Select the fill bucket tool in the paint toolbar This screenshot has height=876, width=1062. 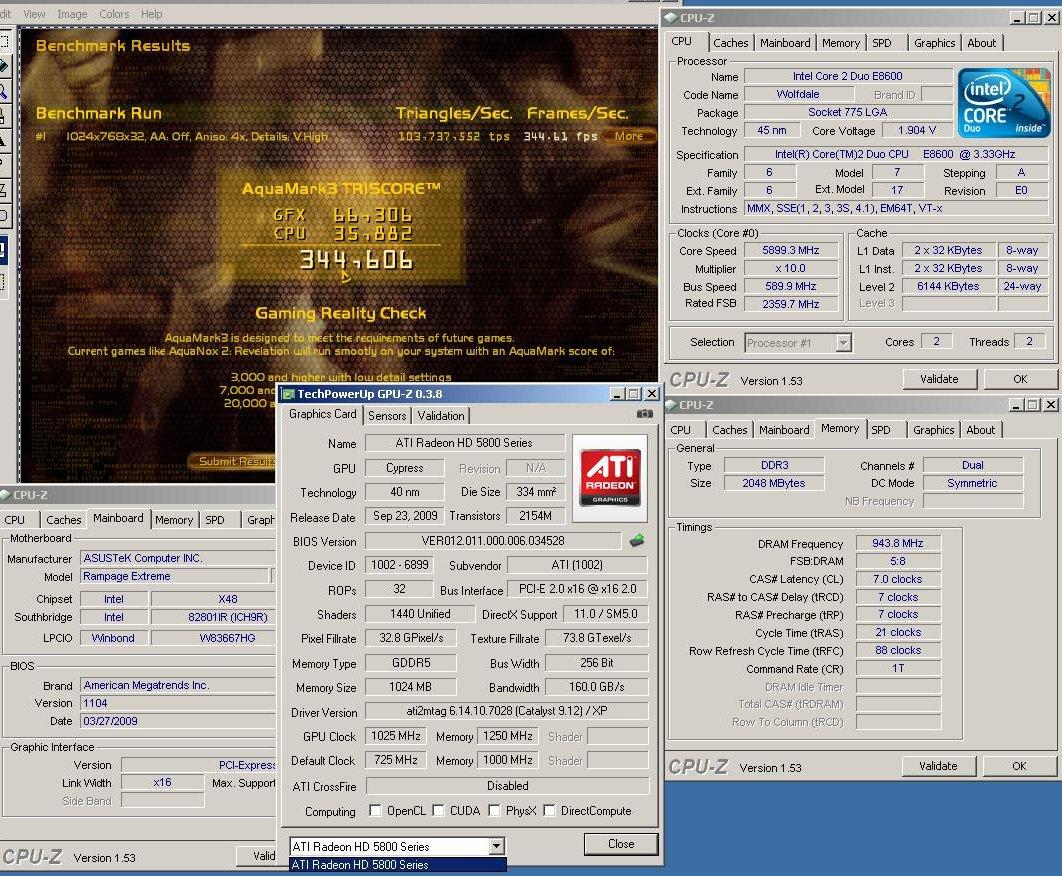[x=3, y=66]
